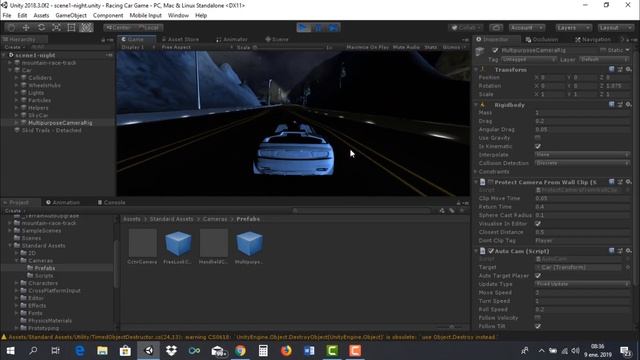
Task: Toggle Local handle rotation button
Action: [149, 27]
